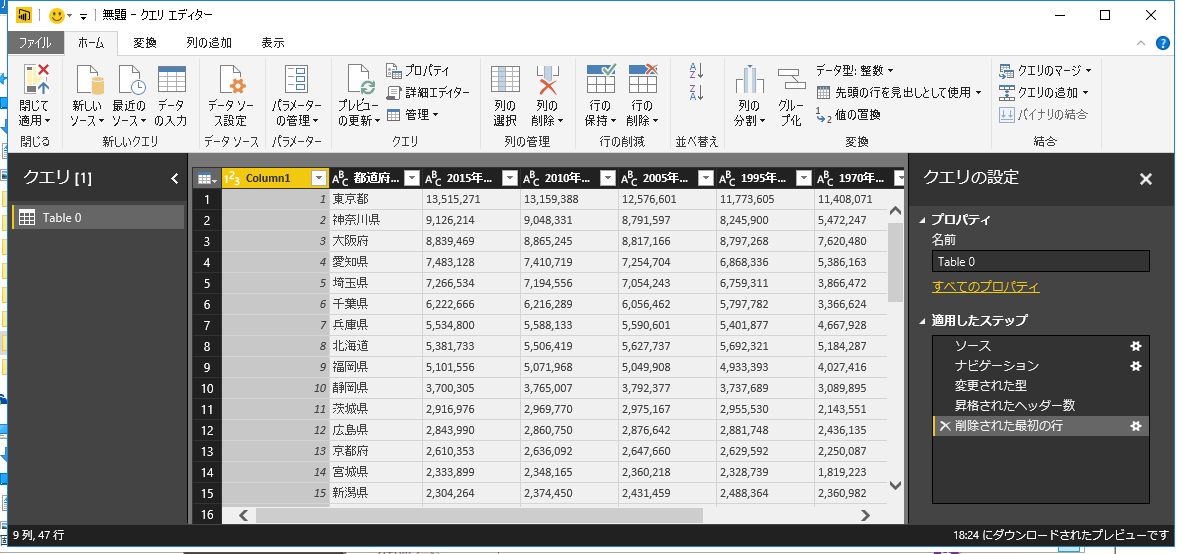Open the 管理 (Manage) dropdown

pos(412,115)
